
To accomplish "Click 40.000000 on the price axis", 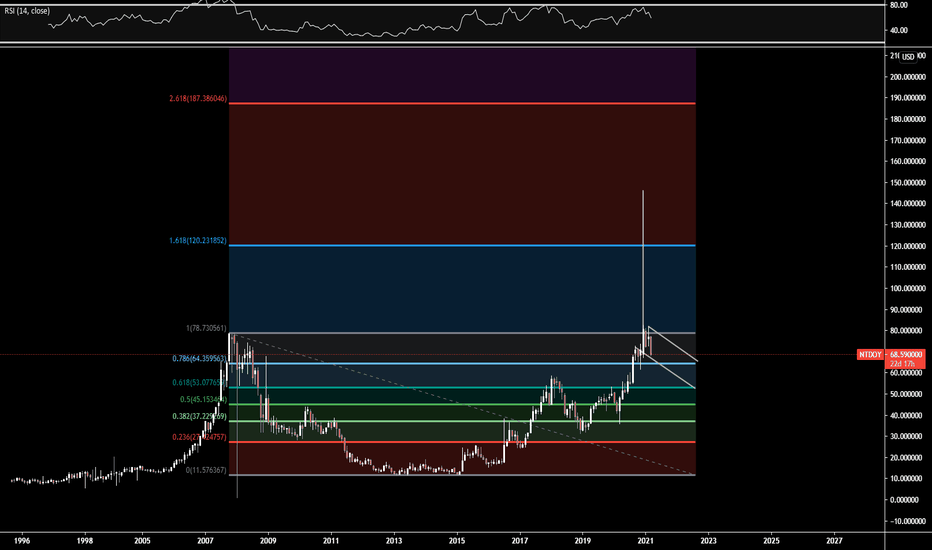I will pos(908,415).
